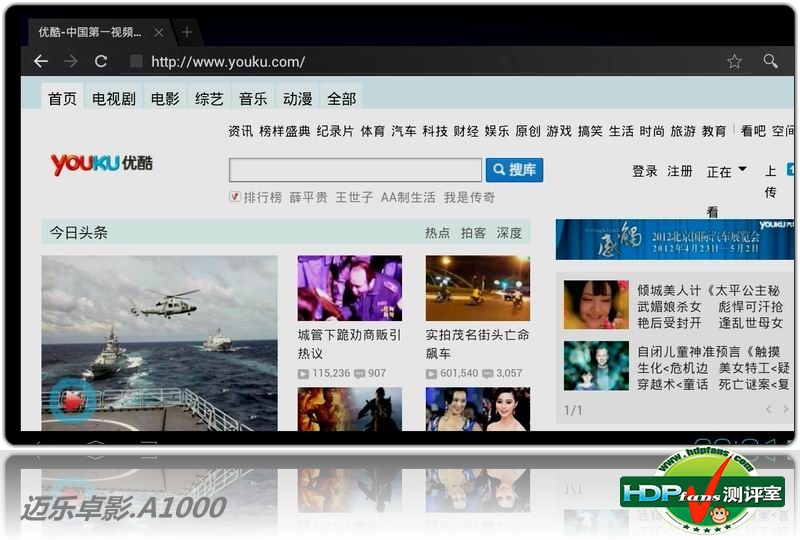Viewport: 800px width, 540px height.
Task: Go back with the browser back arrow
Action: [41, 62]
